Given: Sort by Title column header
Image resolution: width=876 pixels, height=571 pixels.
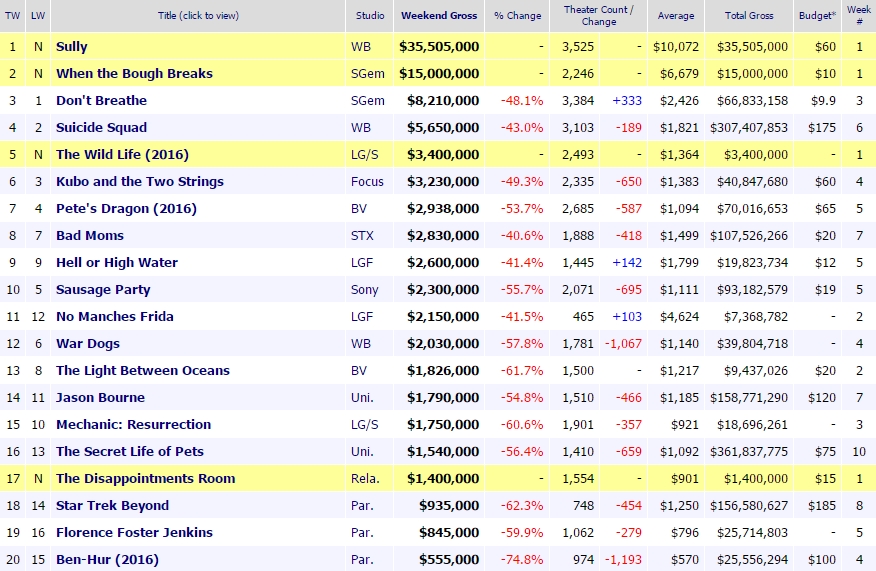Looking at the screenshot, I should (x=198, y=16).
